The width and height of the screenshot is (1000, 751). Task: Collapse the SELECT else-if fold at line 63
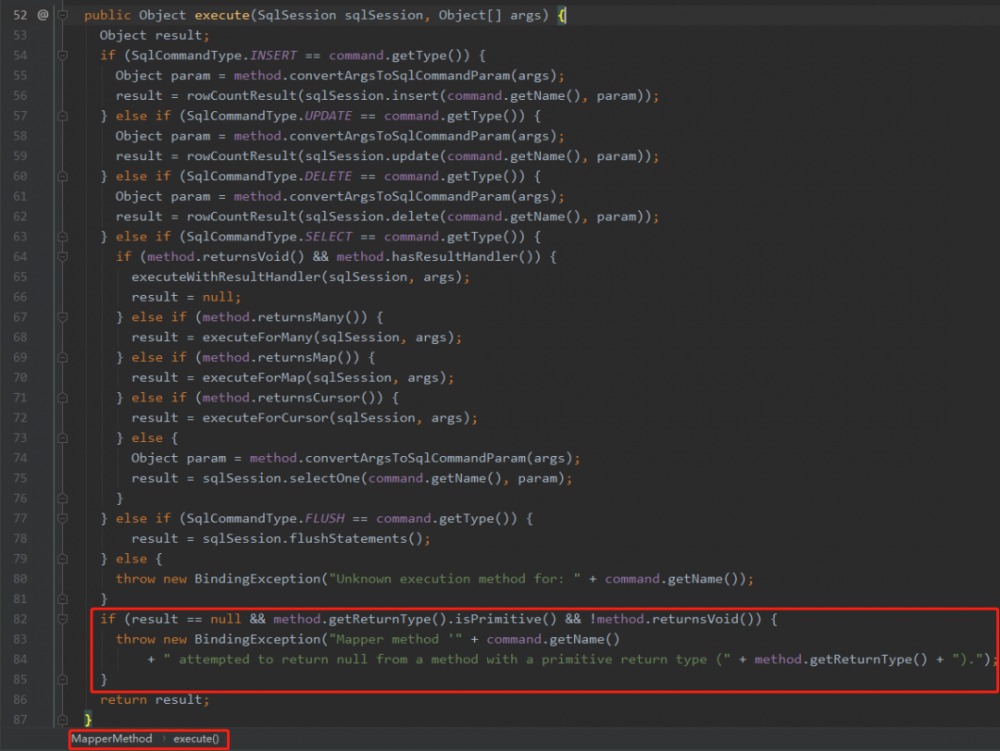coord(62,237)
